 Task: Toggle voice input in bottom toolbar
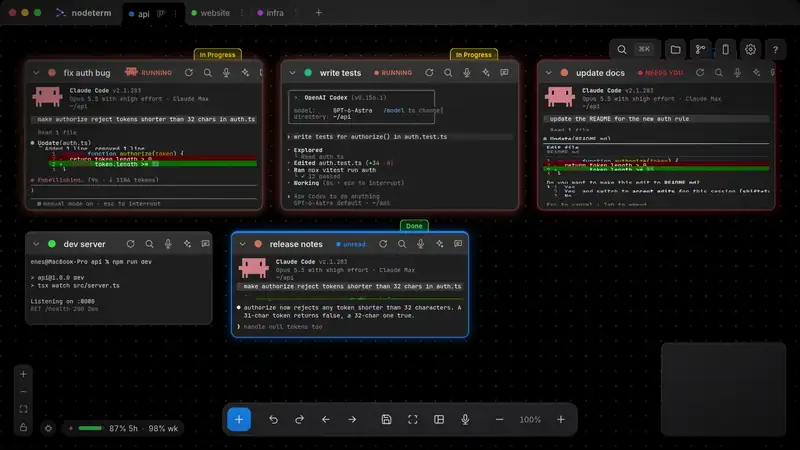tap(465, 419)
